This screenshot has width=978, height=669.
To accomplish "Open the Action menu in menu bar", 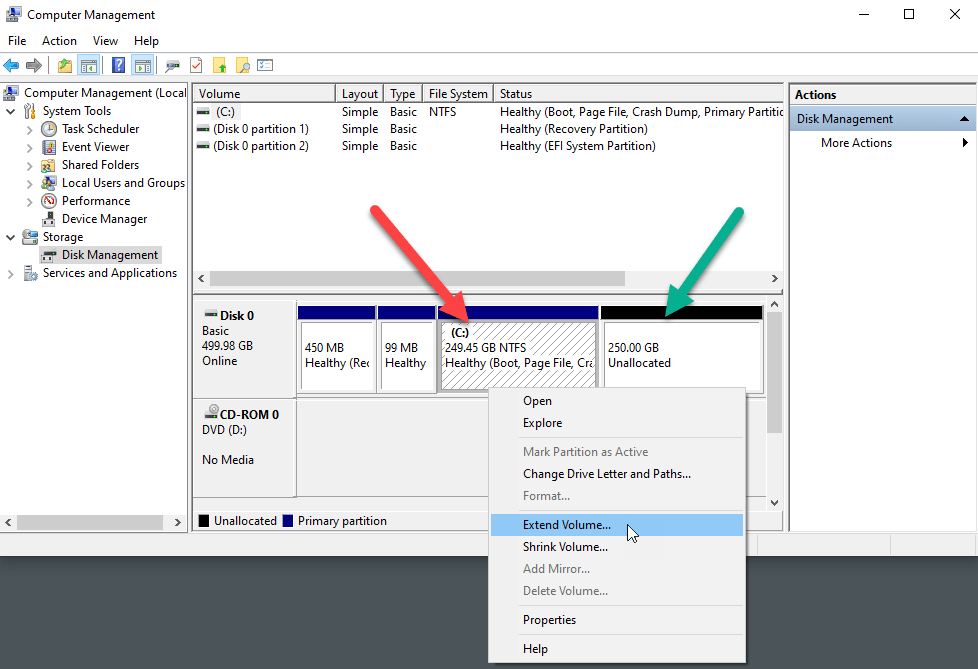I will tap(59, 41).
